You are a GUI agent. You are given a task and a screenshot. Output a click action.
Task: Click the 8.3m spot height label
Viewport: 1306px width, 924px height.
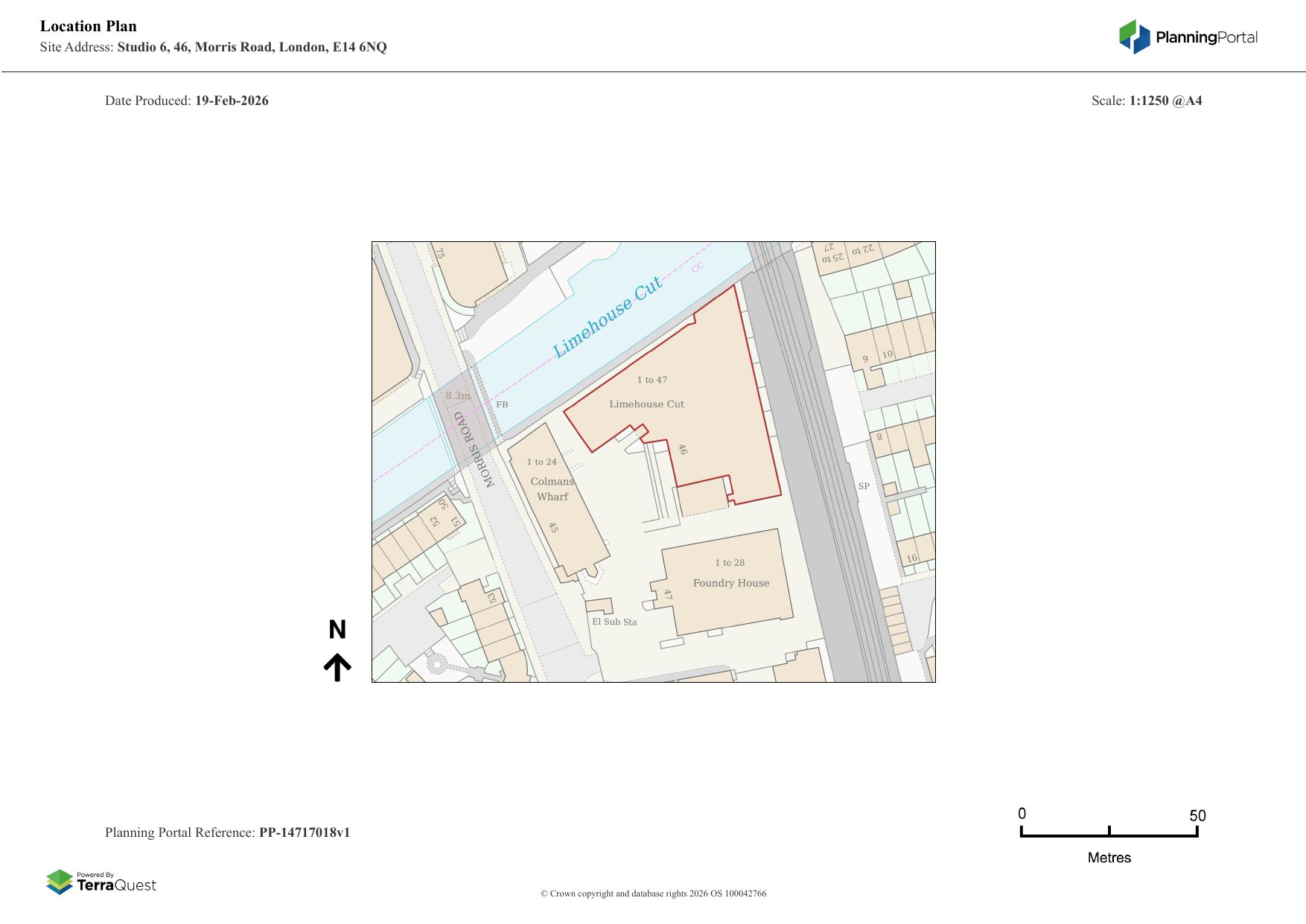point(458,395)
